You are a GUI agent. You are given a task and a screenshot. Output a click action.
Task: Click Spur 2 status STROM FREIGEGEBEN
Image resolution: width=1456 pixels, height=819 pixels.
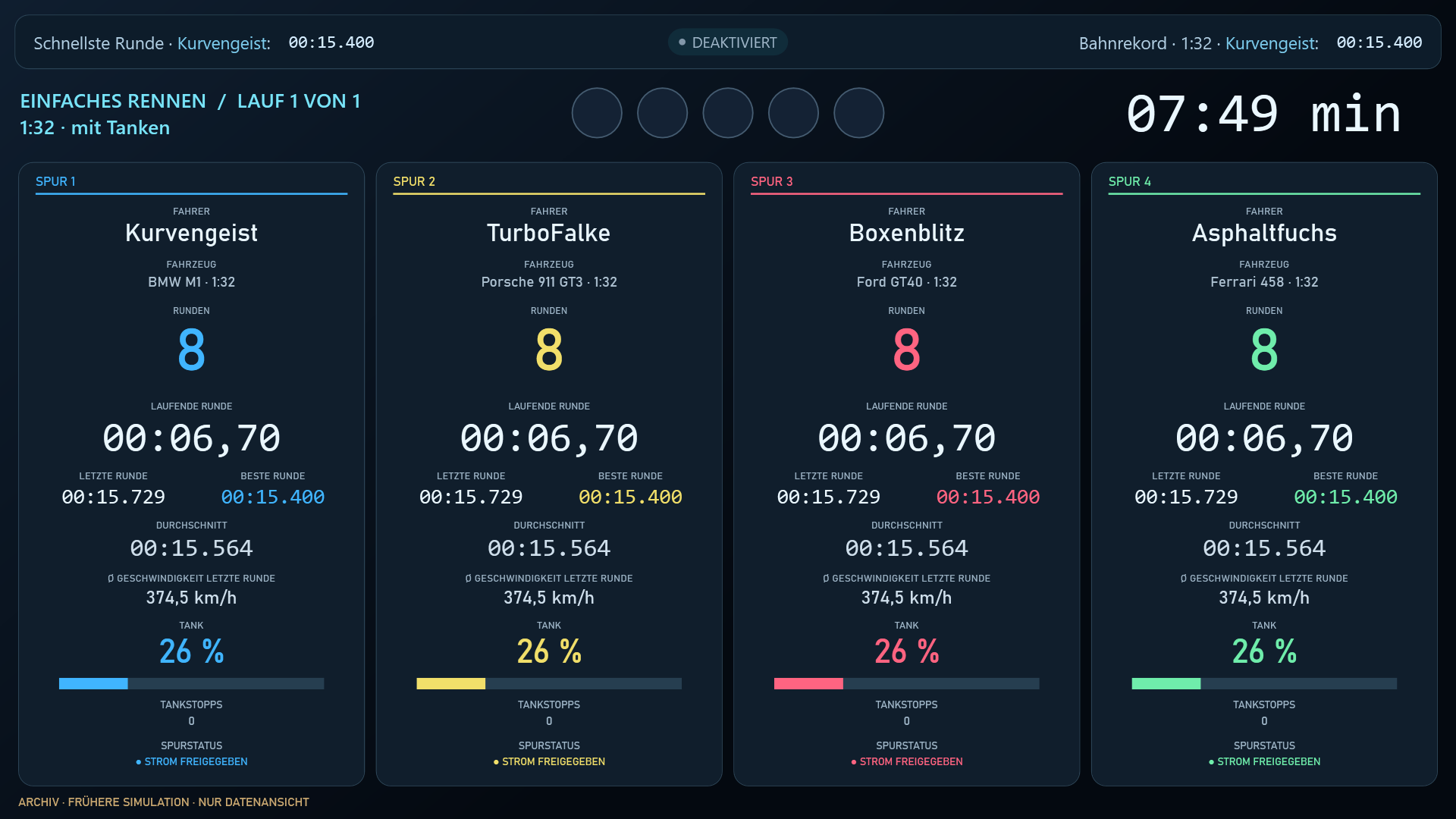(549, 761)
